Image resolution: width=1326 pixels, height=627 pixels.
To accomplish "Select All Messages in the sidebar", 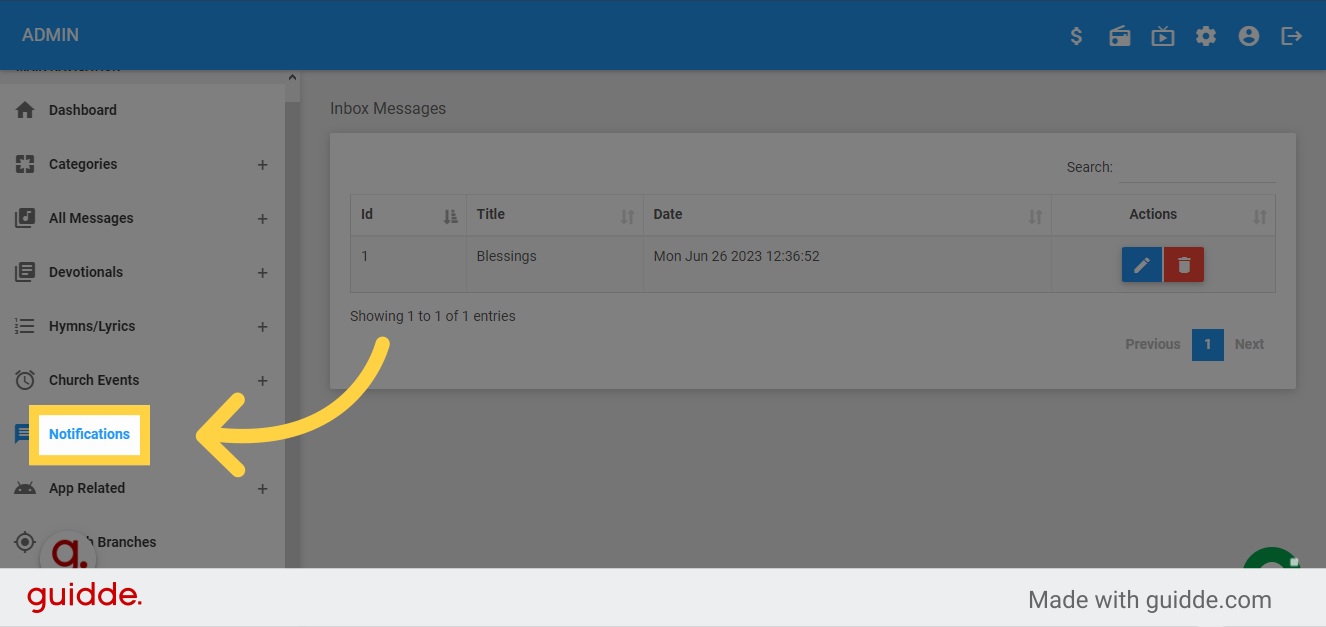I will 92,217.
